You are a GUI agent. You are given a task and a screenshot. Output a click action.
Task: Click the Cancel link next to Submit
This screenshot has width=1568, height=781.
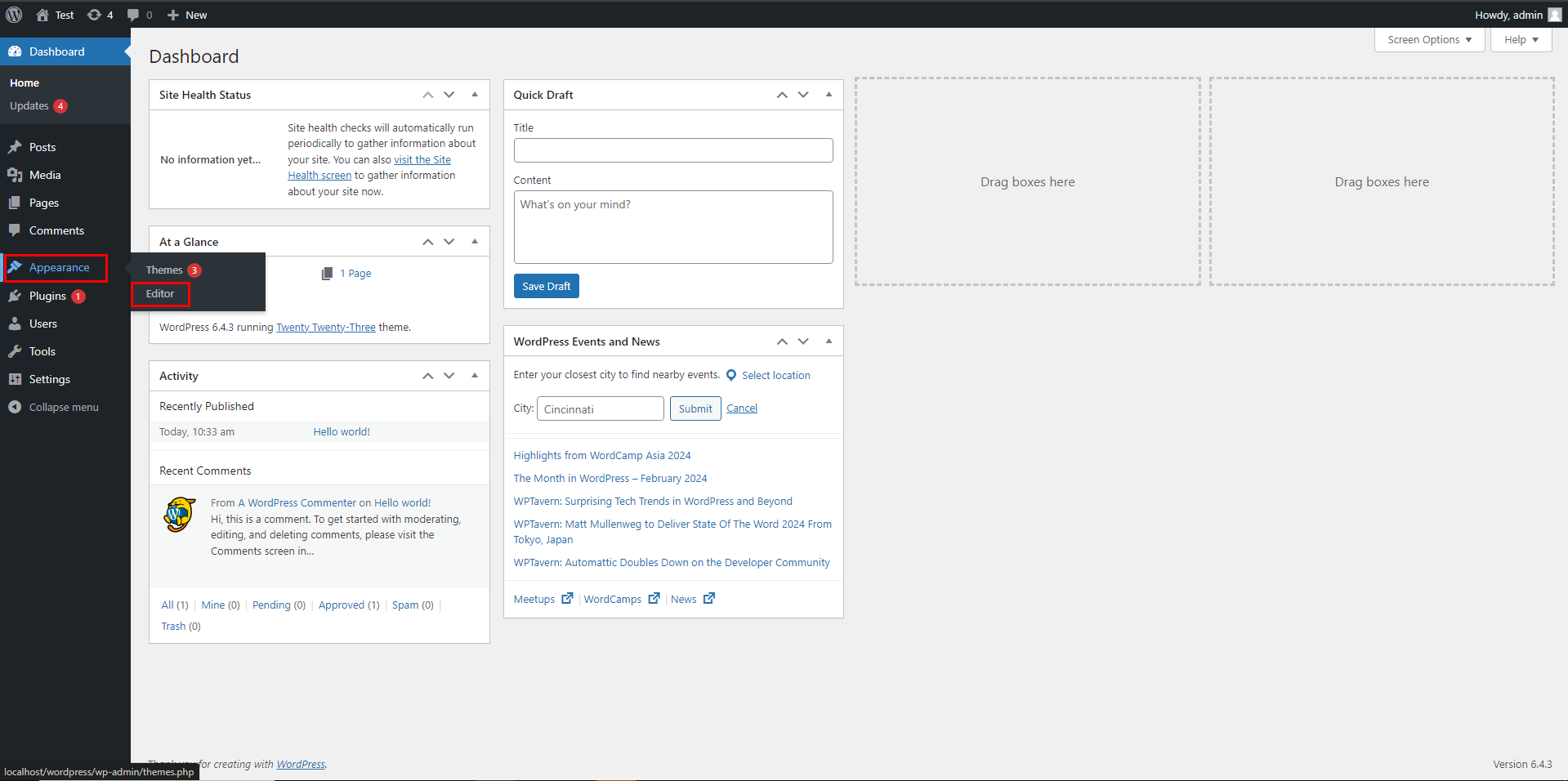[742, 408]
